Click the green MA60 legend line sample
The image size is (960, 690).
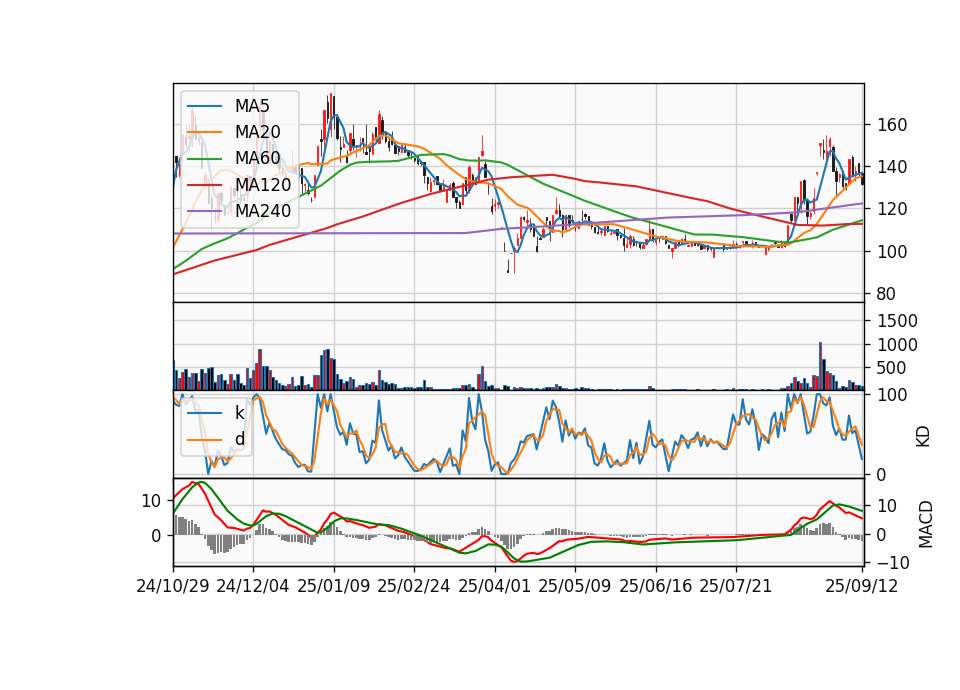pyautogui.click(x=204, y=159)
